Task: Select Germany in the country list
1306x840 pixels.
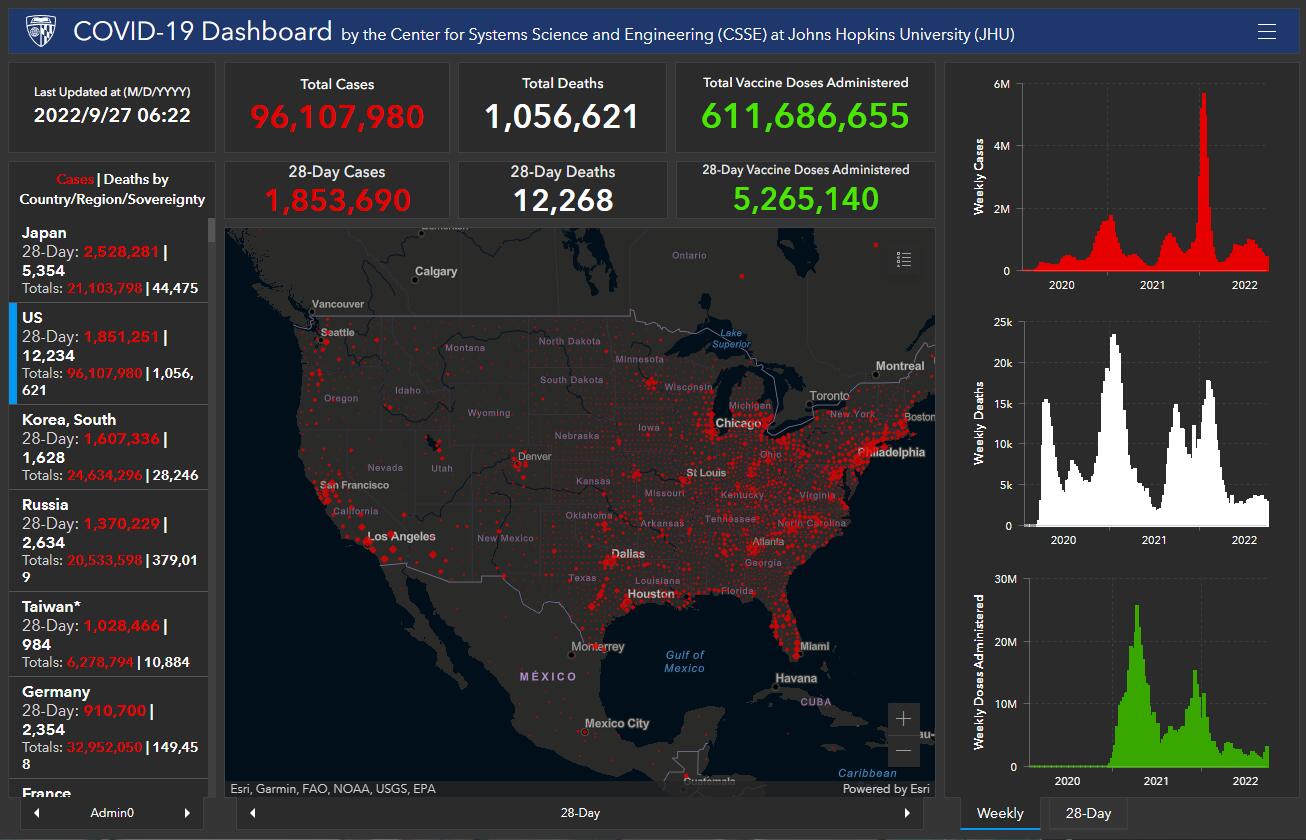Action: point(109,727)
